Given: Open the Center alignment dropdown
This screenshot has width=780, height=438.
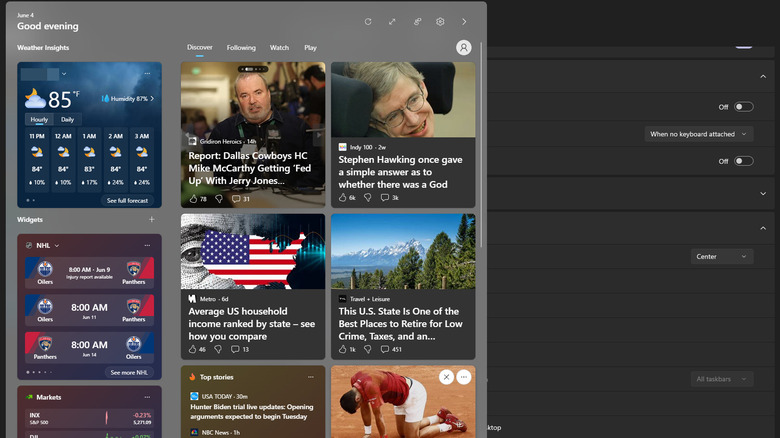Looking at the screenshot, I should pos(722,256).
